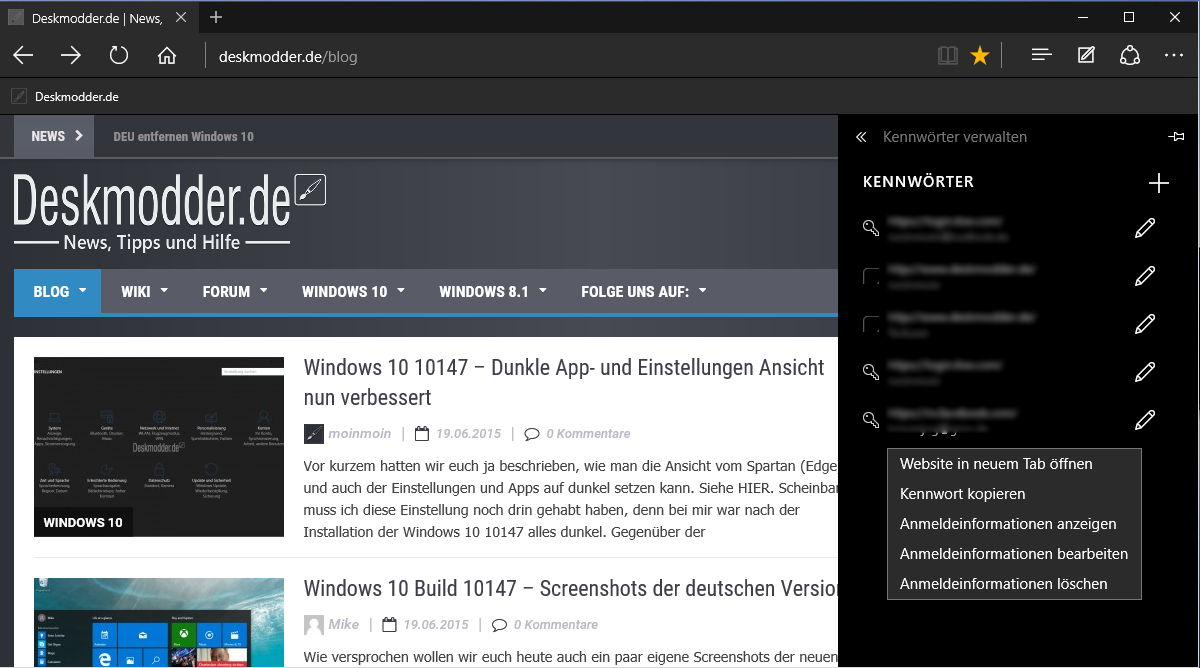The height and width of the screenshot is (668, 1200).
Task: Open a new tab with the plus button
Action: click(x=216, y=17)
